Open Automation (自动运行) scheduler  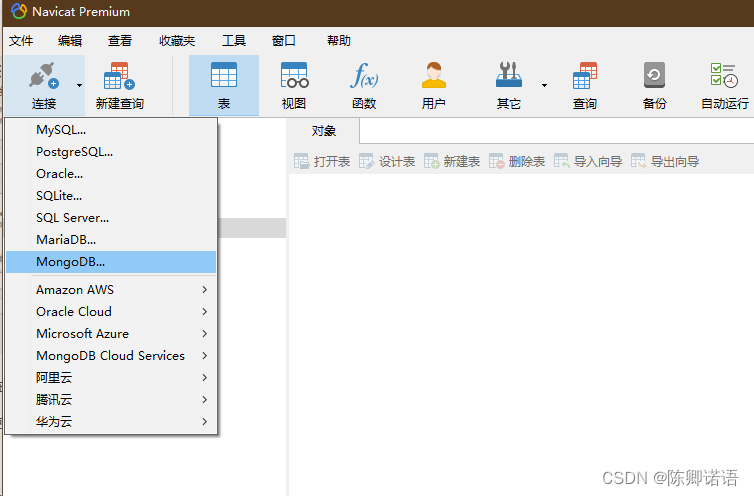pos(725,86)
